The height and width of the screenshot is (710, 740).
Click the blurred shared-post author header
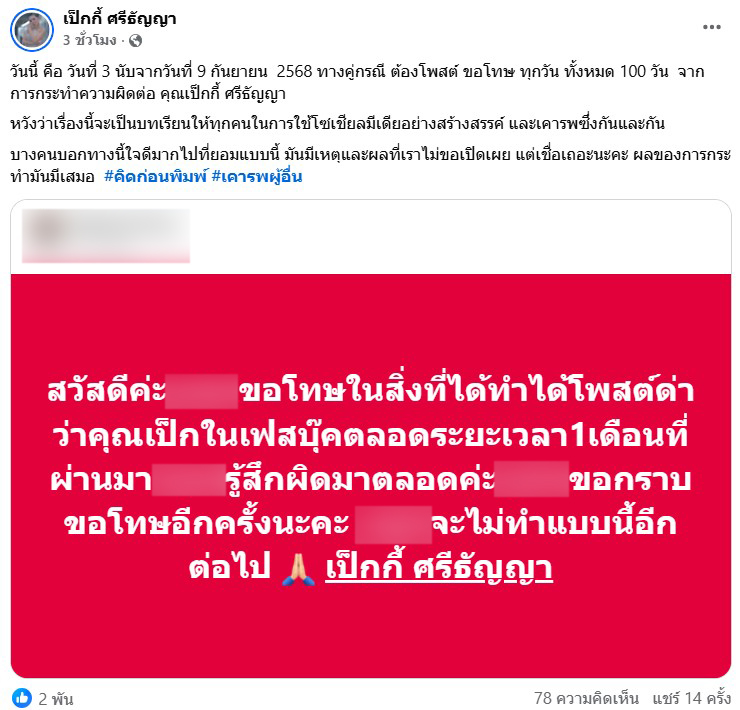pyautogui.click(x=106, y=236)
